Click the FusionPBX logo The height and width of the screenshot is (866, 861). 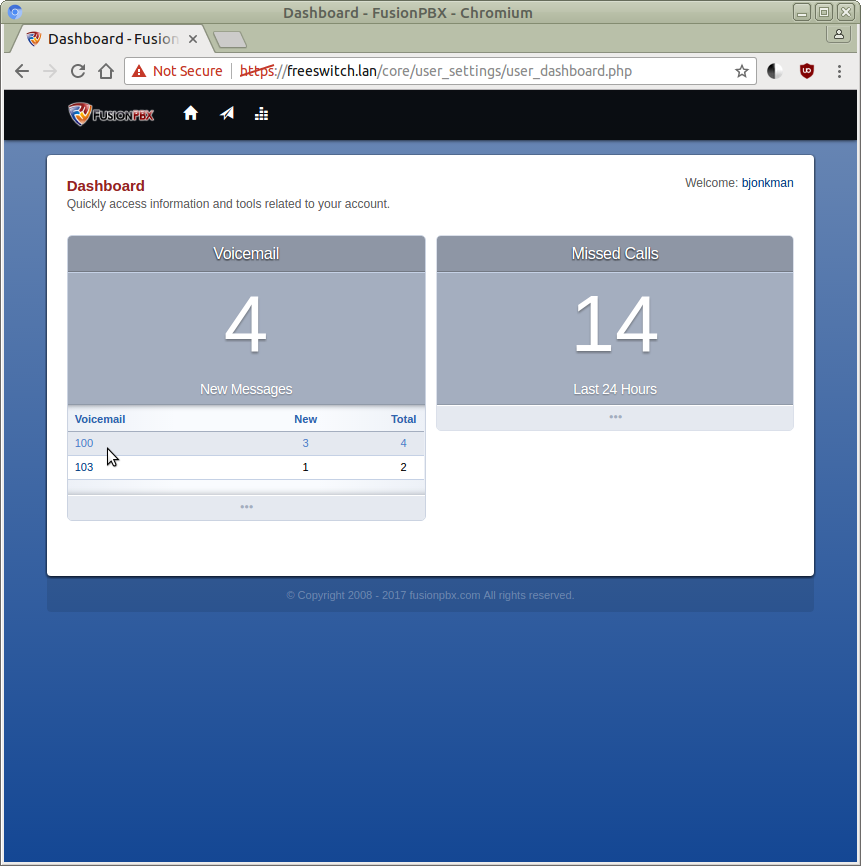click(x=111, y=114)
